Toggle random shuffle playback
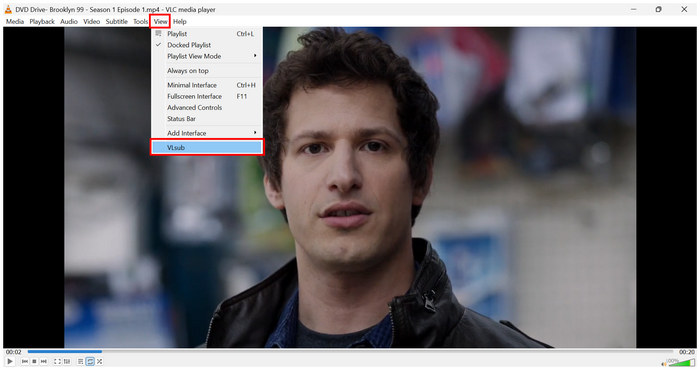The width and height of the screenshot is (700, 370). point(99,361)
